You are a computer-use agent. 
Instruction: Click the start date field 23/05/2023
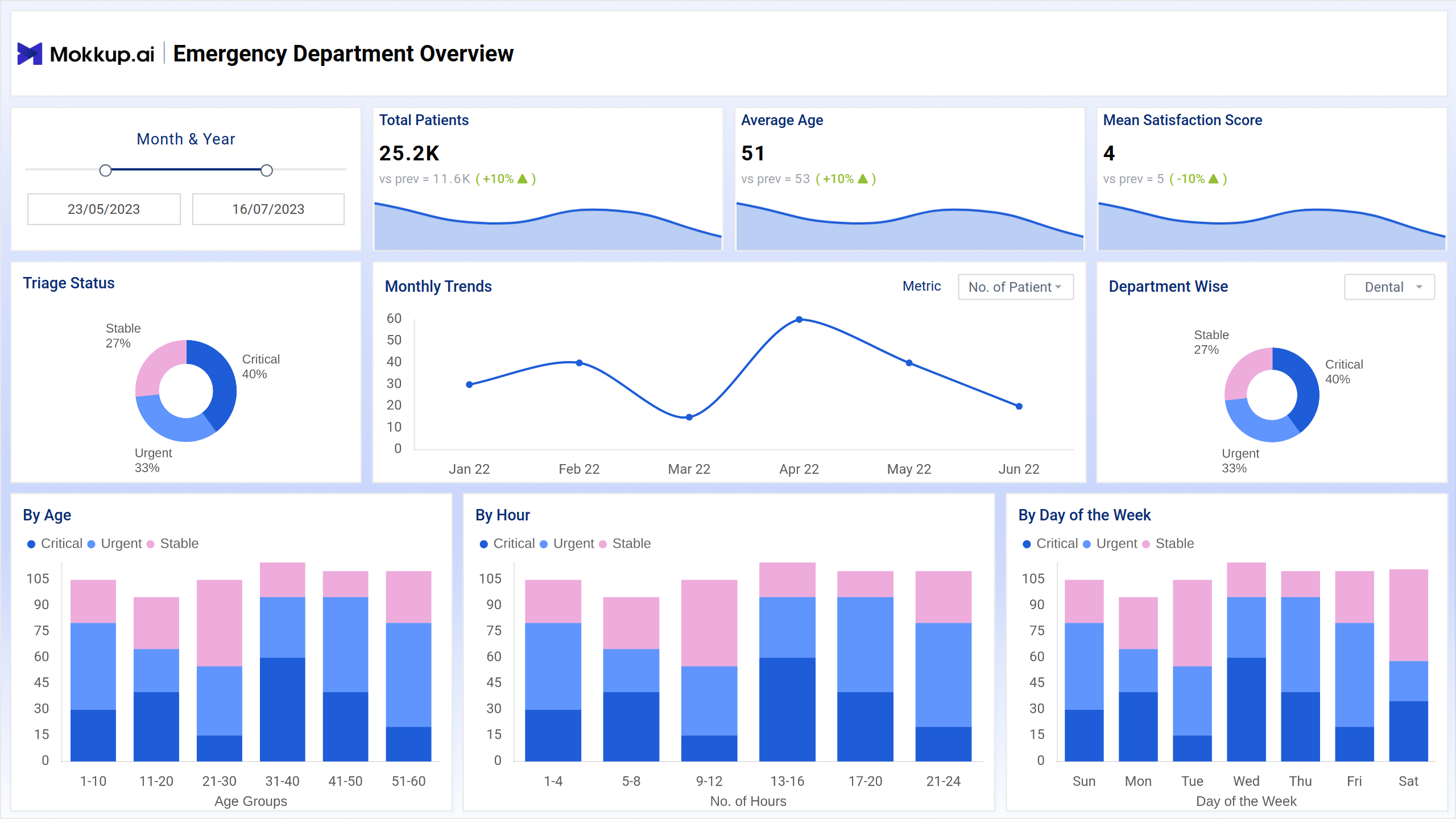(x=104, y=209)
